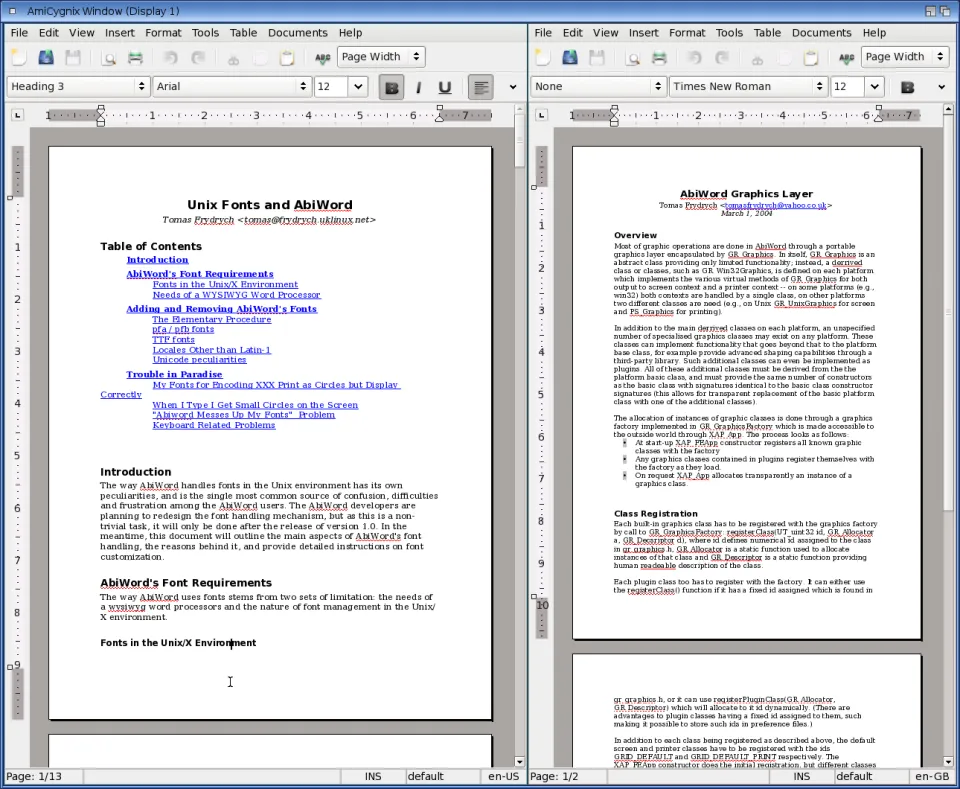Click the Paste icon in left toolbar
This screenshot has width=960, height=789.
[287, 58]
